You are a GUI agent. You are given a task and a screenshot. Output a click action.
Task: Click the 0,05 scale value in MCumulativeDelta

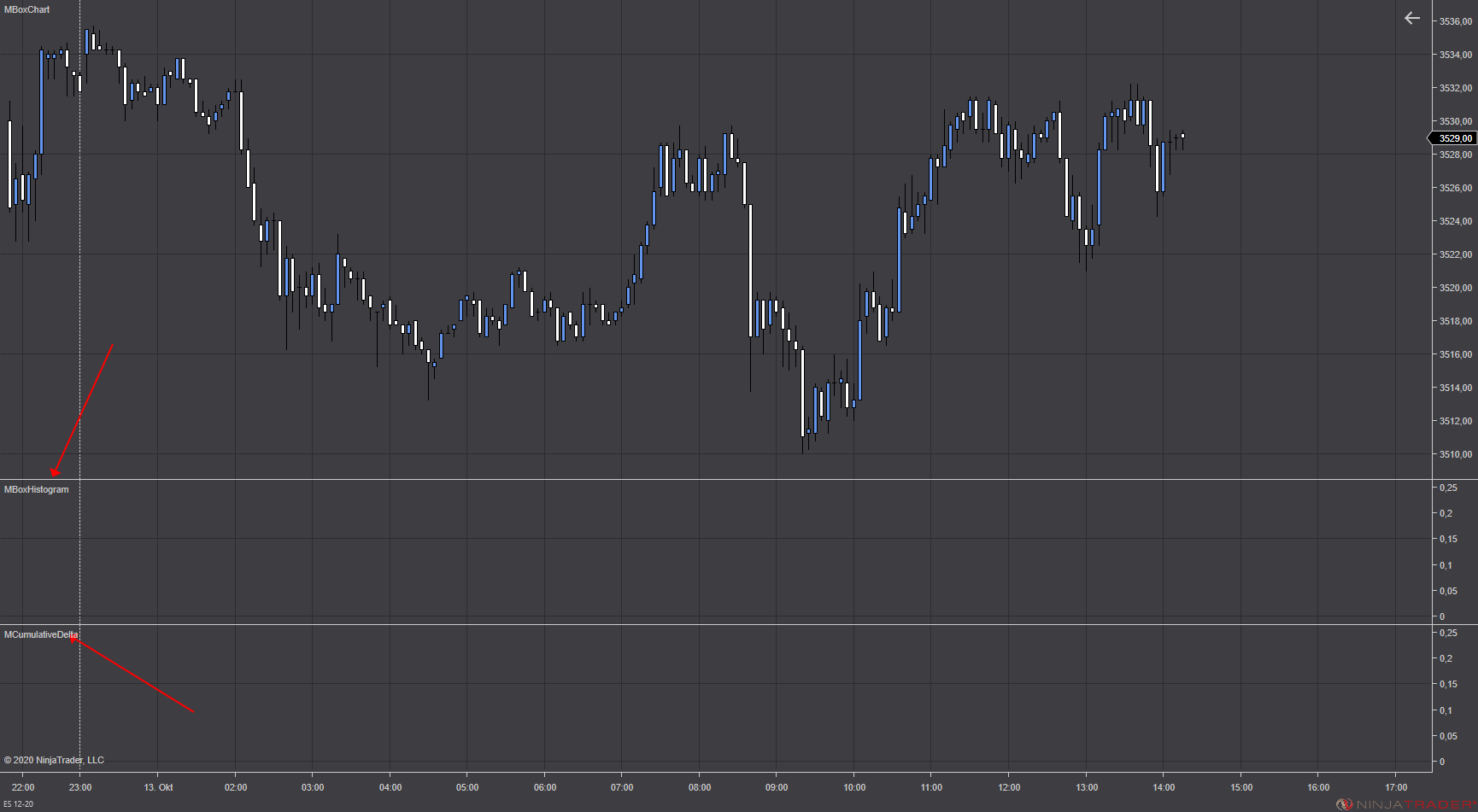pyautogui.click(x=1448, y=736)
